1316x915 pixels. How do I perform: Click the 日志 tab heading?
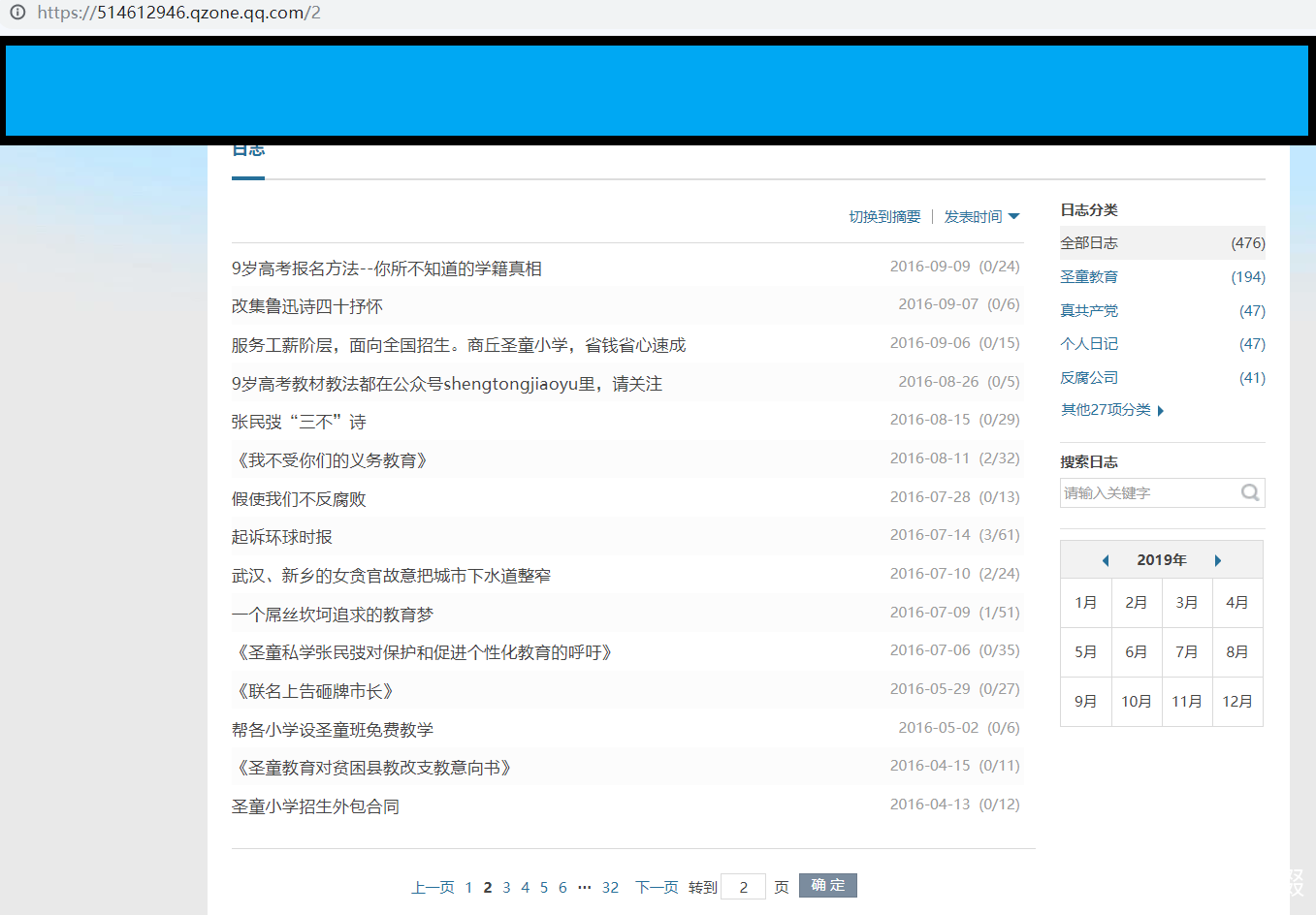point(248,151)
